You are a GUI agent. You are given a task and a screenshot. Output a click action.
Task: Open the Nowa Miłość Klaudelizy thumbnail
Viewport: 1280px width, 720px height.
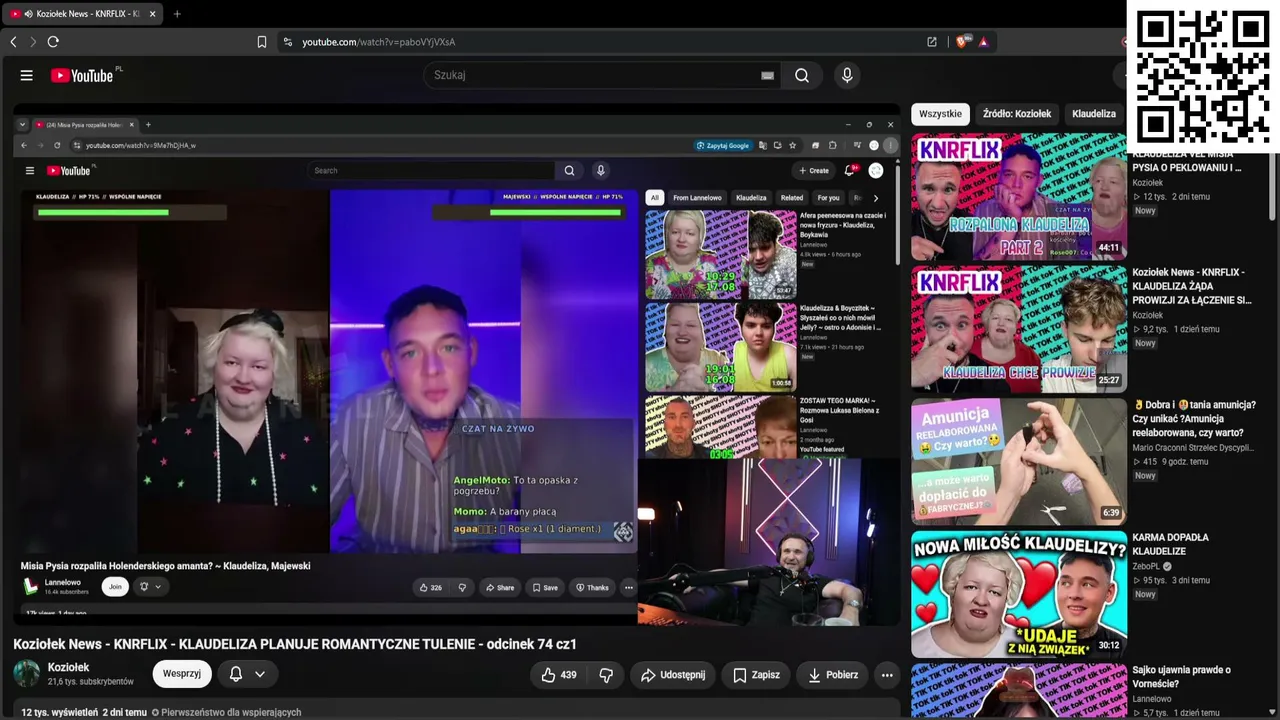1019,593
